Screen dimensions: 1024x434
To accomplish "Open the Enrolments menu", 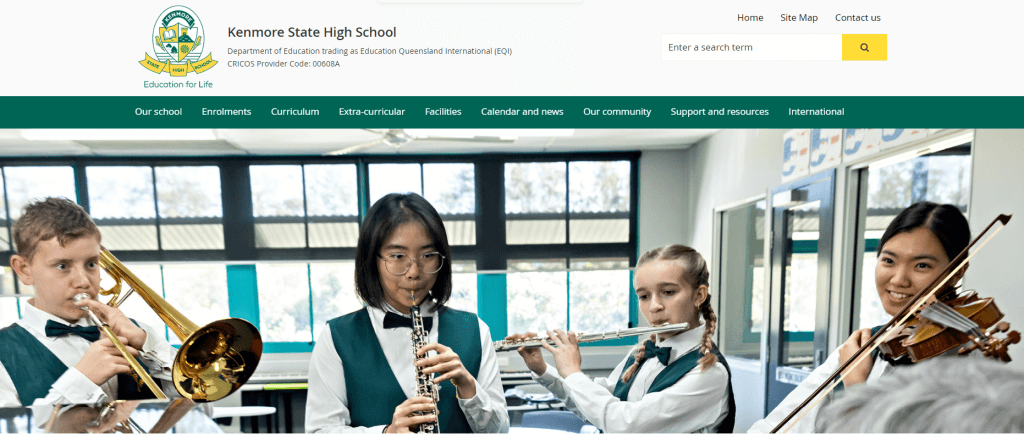I will pyautogui.click(x=226, y=112).
